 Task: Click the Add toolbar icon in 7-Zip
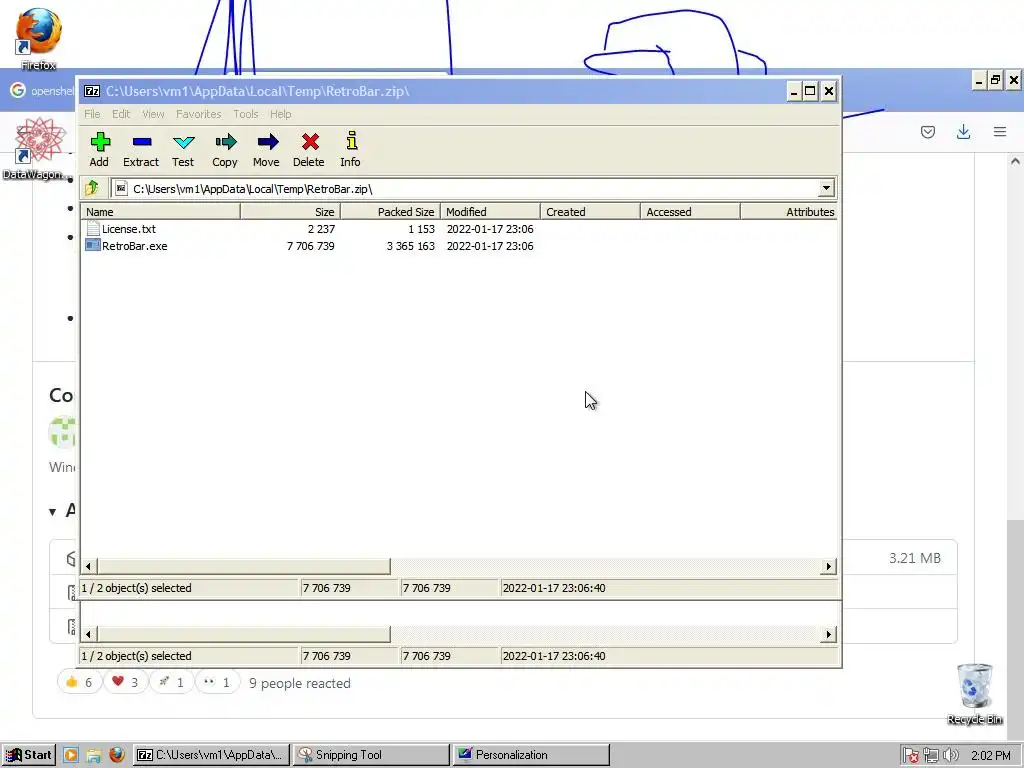[x=100, y=149]
